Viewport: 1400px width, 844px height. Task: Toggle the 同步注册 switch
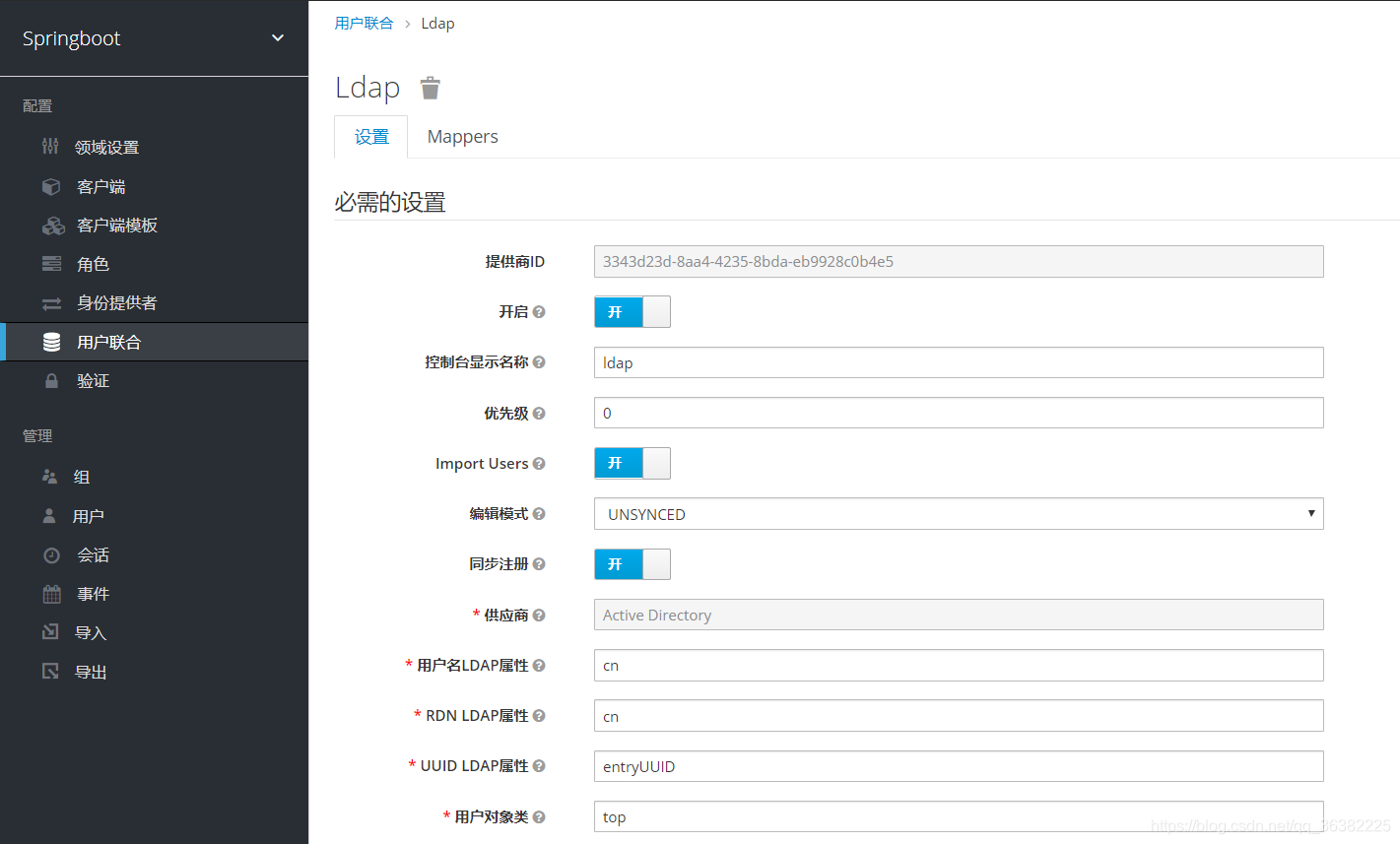pyautogui.click(x=633, y=564)
